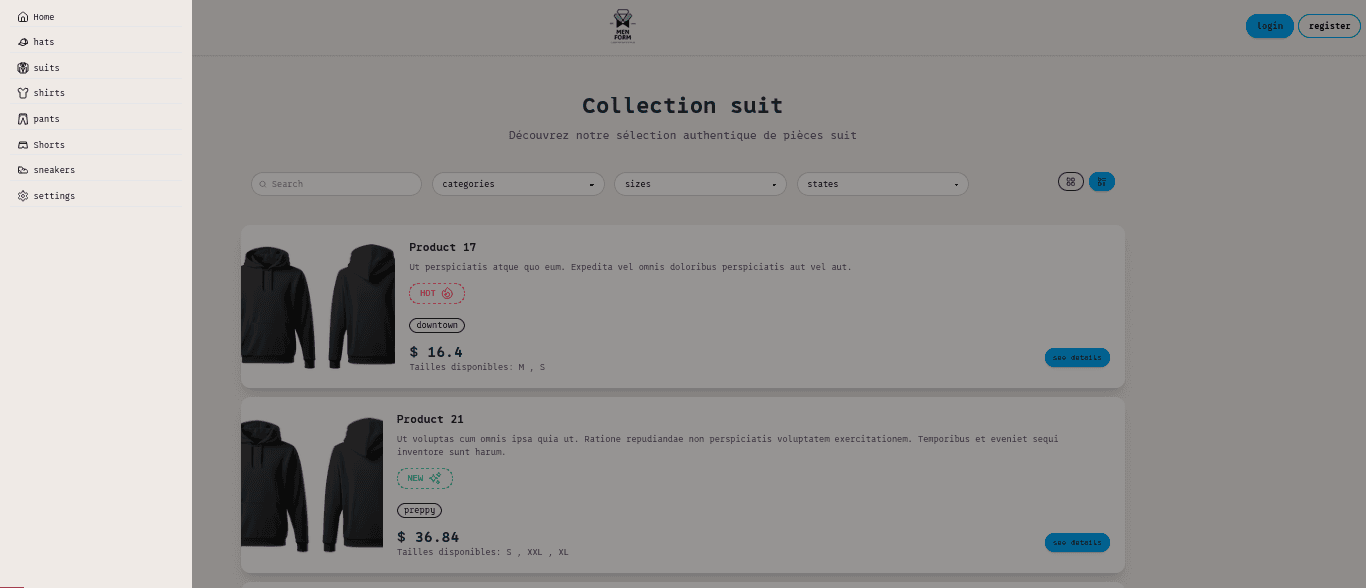Click the fire icon on HOT badge
The width and height of the screenshot is (1366, 588).
[447, 293]
